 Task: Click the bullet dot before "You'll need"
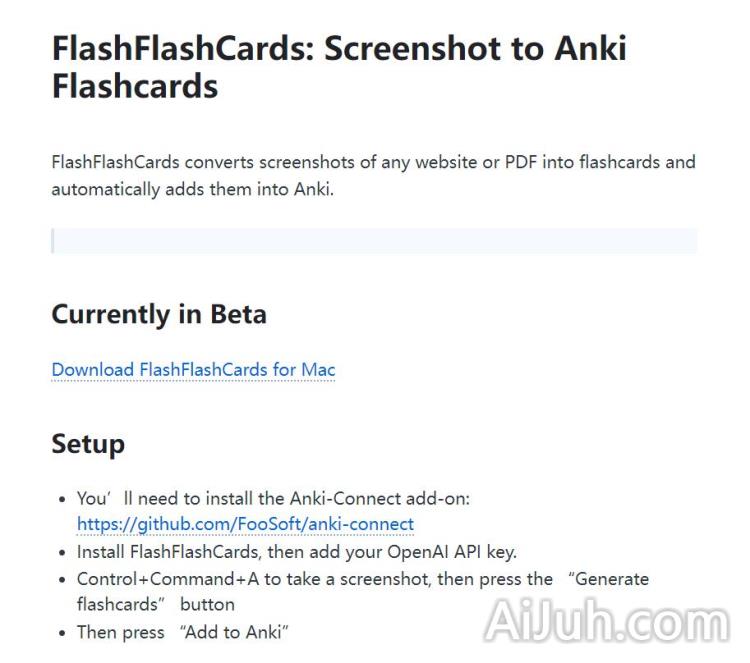pyautogui.click(x=64, y=499)
